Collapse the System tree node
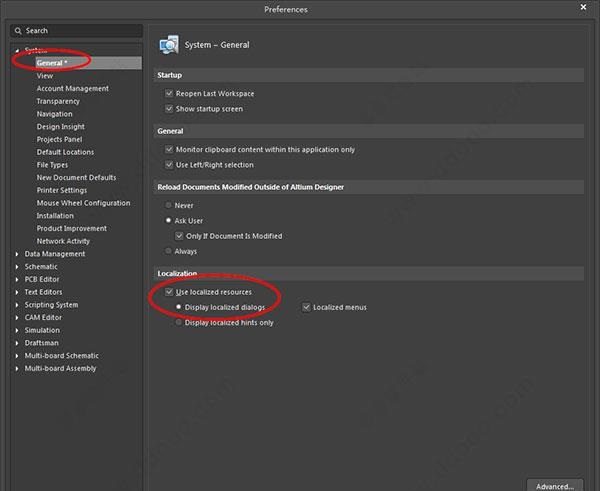600x491 pixels. [x=17, y=51]
